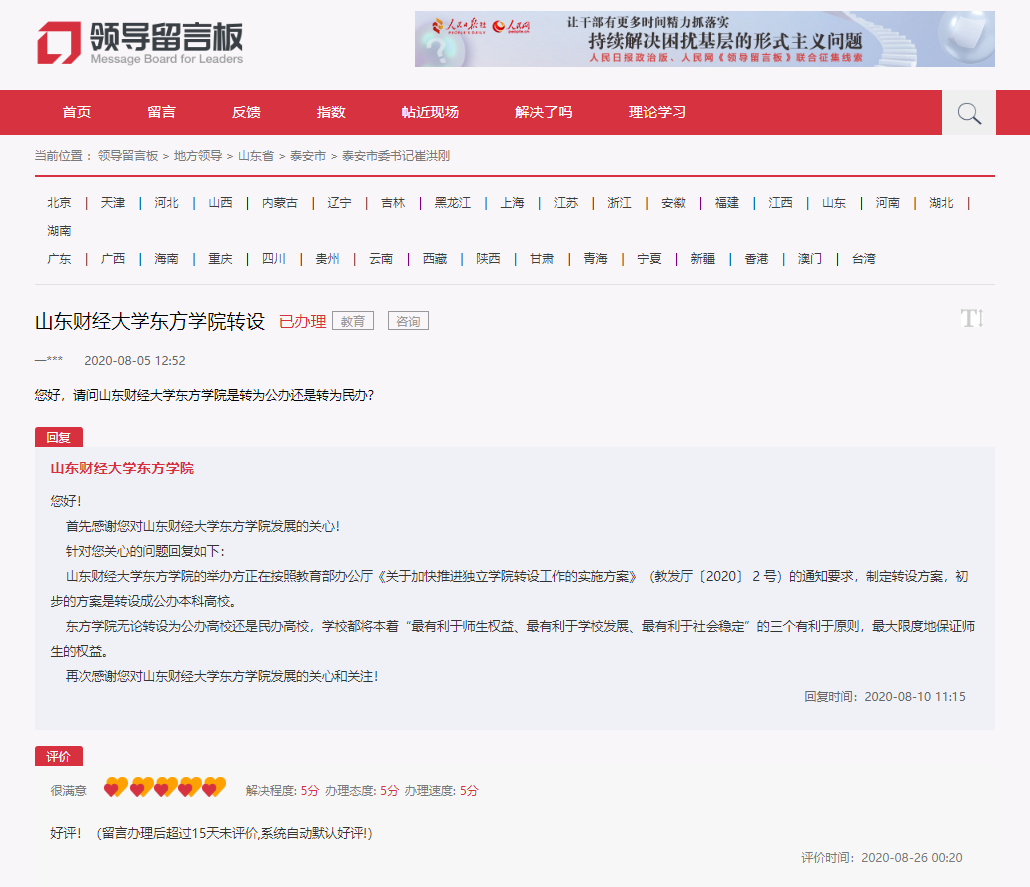Click the first heart rating icon
Screen dimensions: 1030x887
(116, 788)
